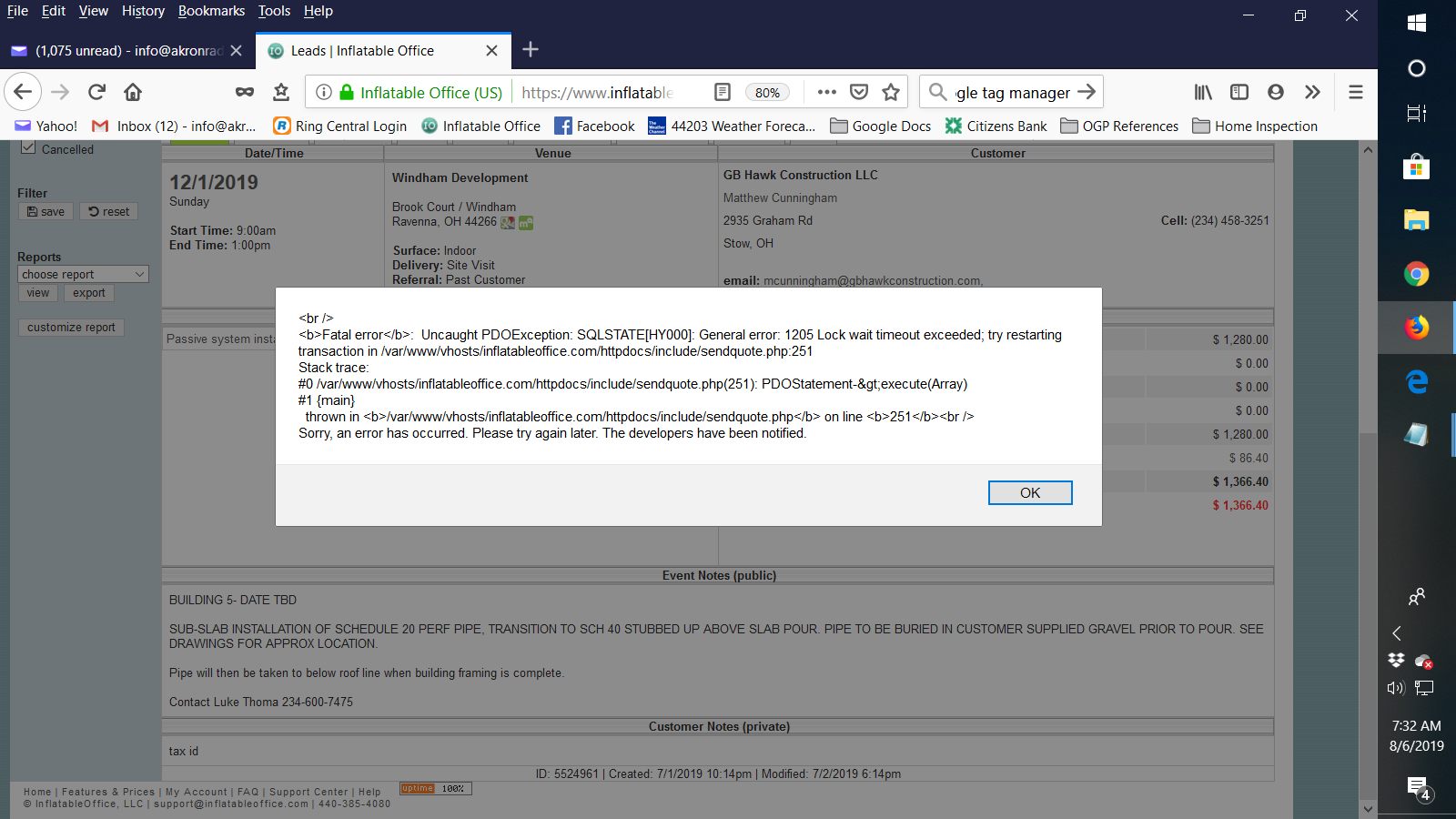Toggle reader view icon in address bar

point(723,92)
